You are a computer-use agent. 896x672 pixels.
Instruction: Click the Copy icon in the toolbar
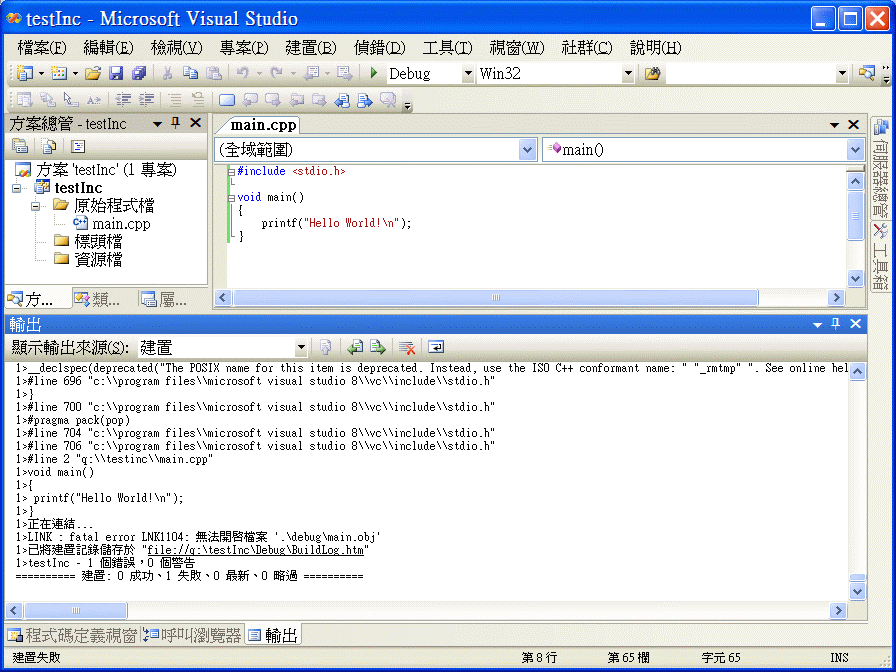[x=190, y=73]
